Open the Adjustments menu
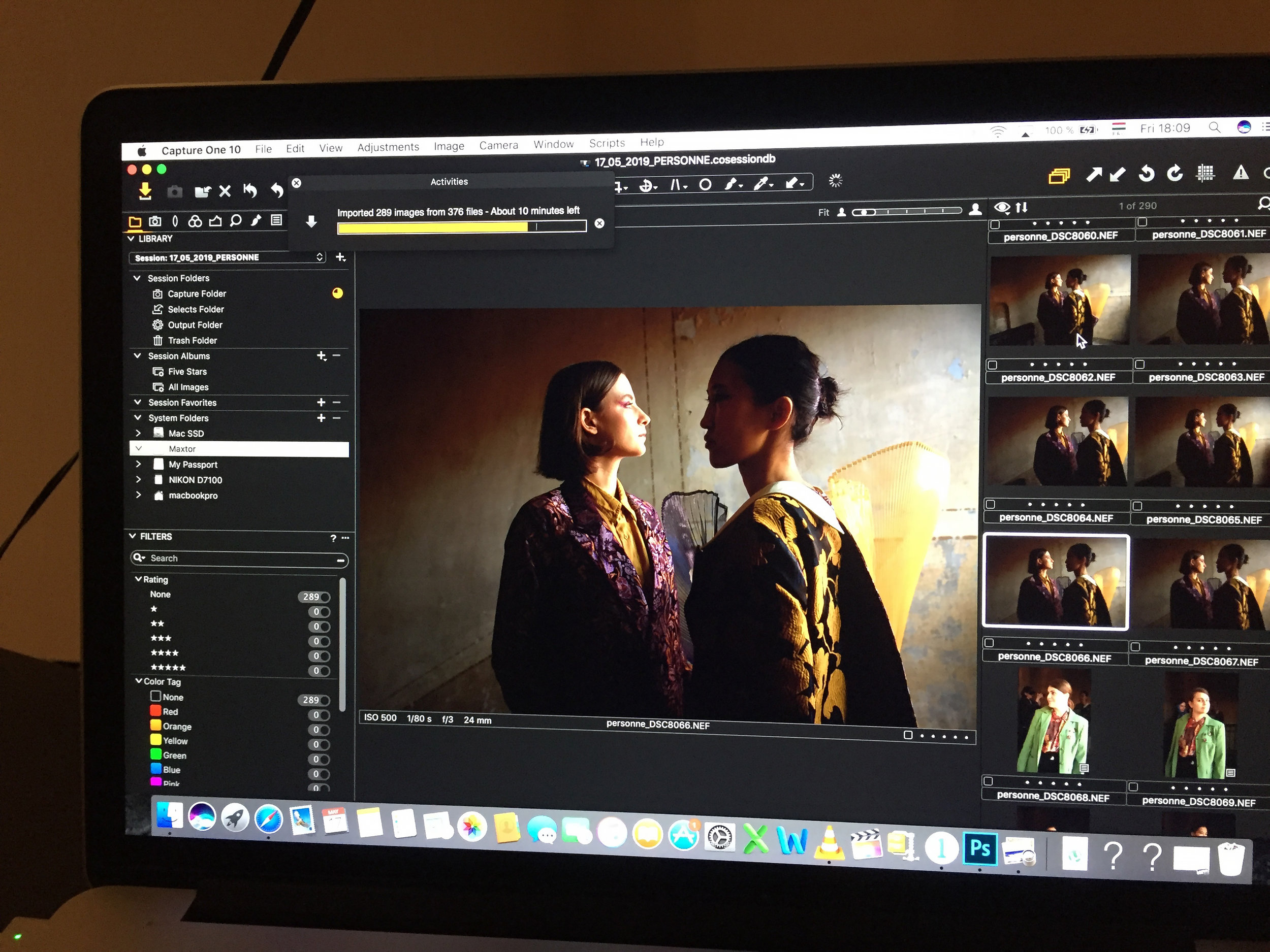 tap(388, 147)
